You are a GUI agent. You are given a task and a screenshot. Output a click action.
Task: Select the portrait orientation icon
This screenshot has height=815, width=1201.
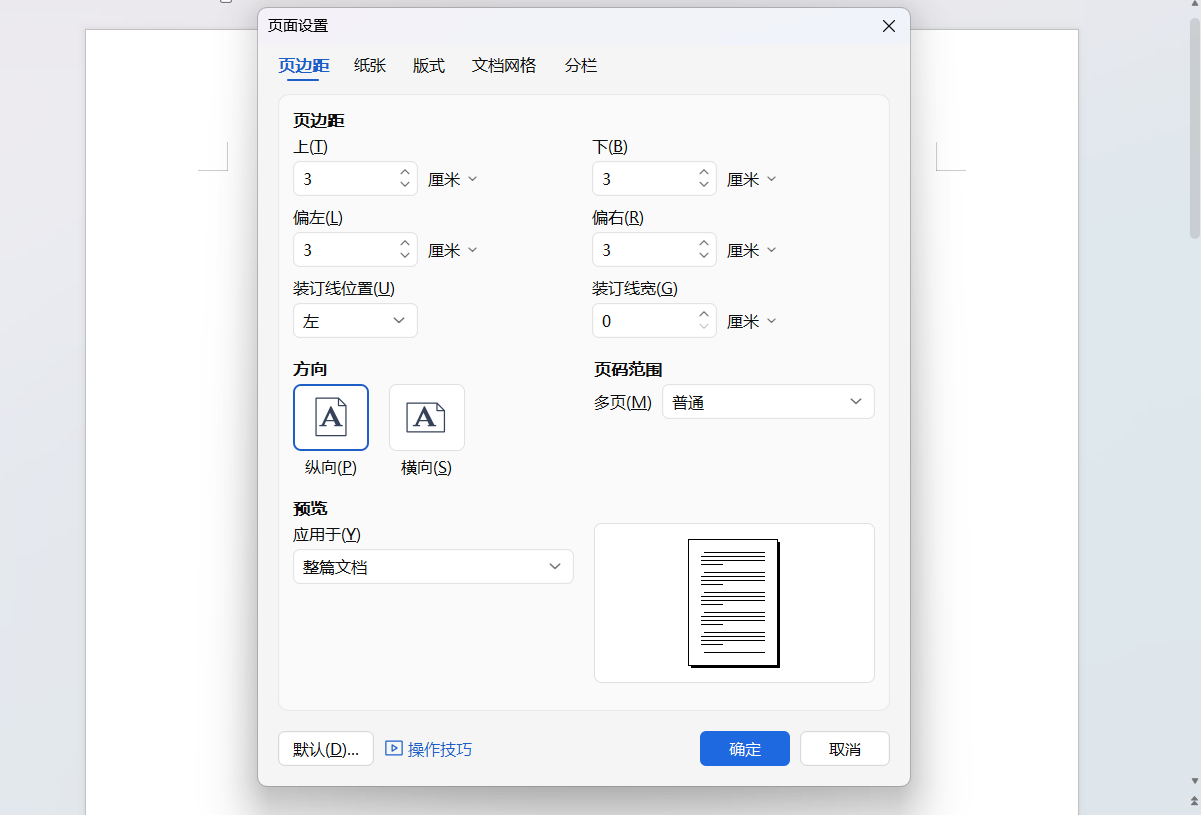[x=330, y=417]
